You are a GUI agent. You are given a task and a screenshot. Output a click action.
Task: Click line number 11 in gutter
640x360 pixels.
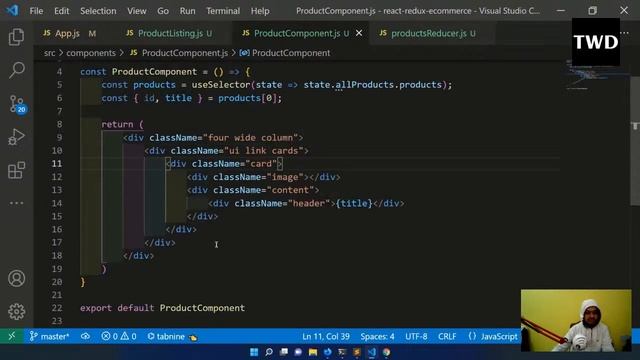(57, 164)
